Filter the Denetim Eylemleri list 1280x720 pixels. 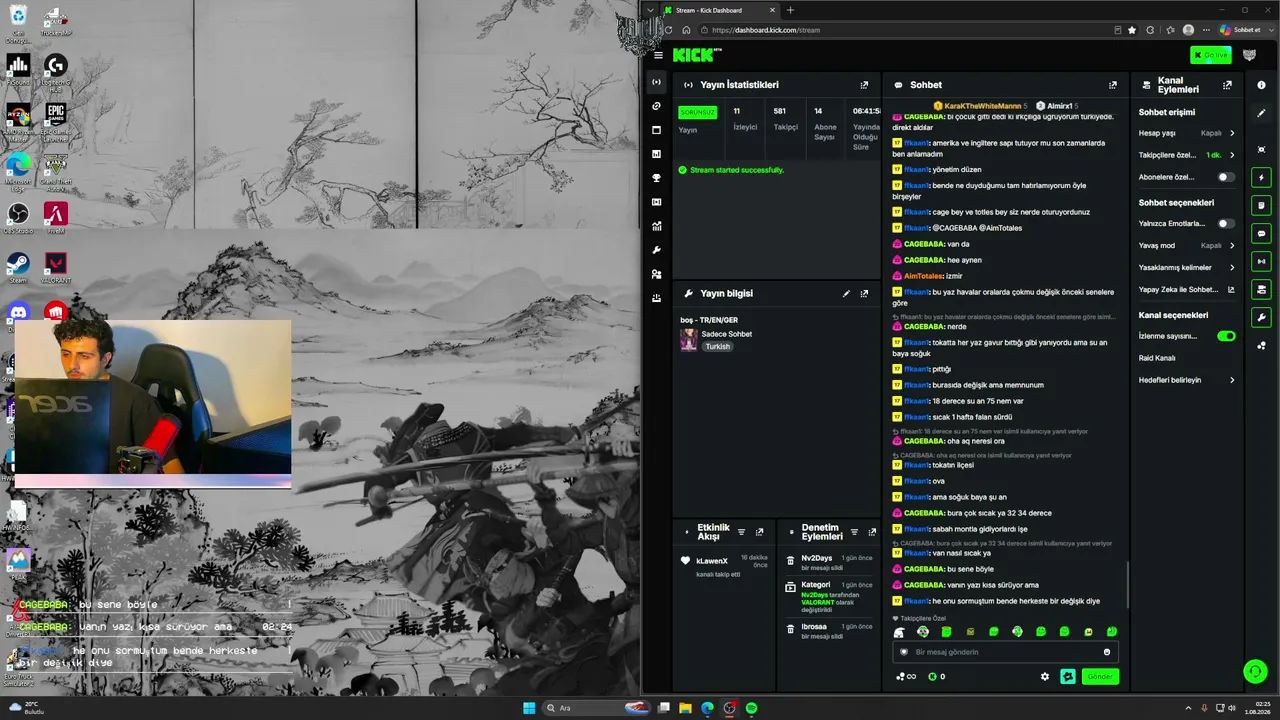click(x=854, y=532)
